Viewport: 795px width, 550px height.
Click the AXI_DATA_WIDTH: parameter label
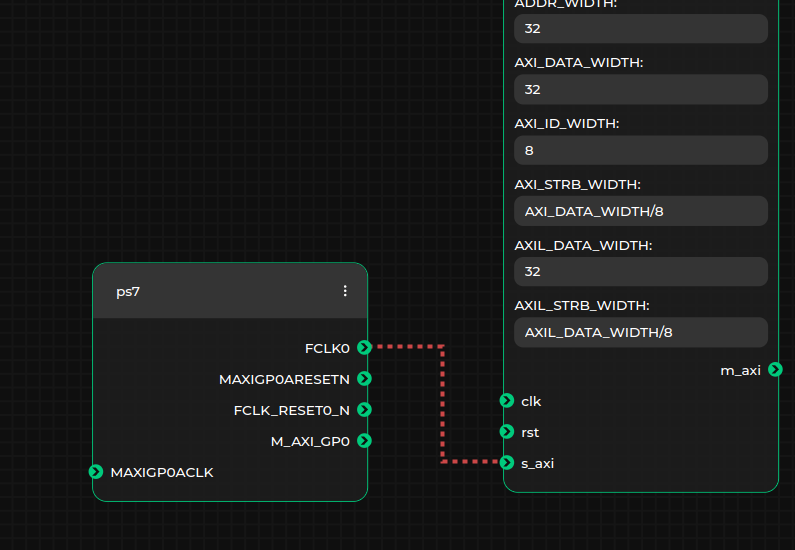pyautogui.click(x=579, y=62)
